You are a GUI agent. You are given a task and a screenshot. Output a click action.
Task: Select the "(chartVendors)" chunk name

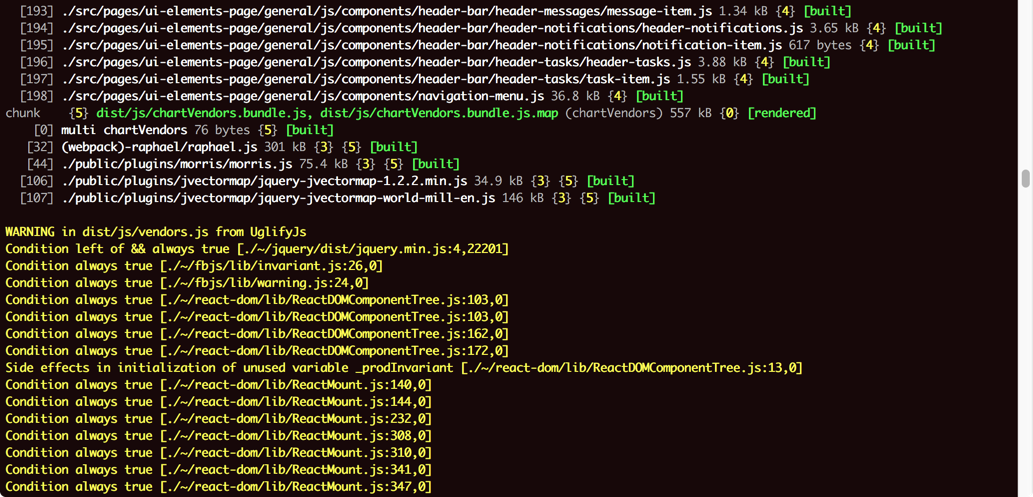coord(613,113)
